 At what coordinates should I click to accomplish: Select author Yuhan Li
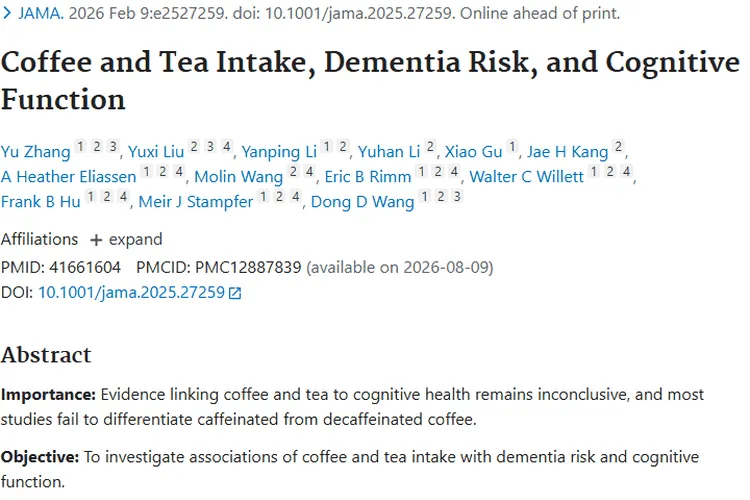pyautogui.click(x=390, y=152)
